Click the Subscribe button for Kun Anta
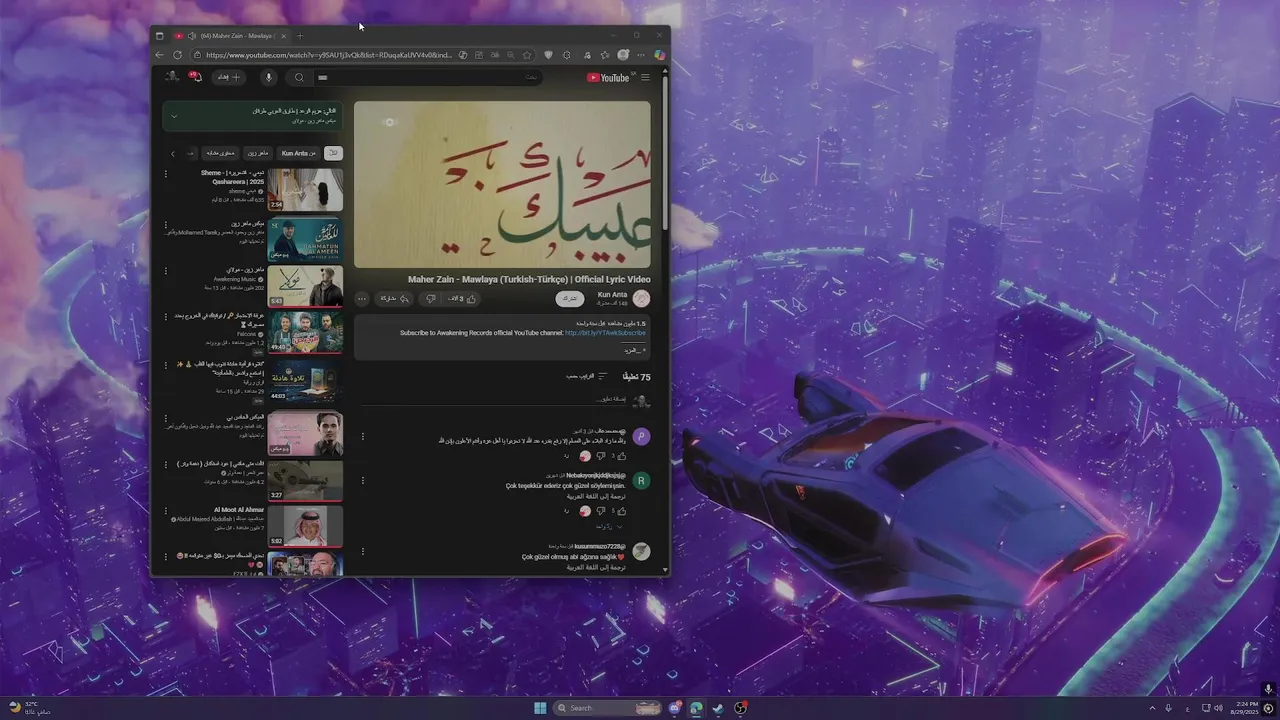The image size is (1280, 720). click(570, 298)
